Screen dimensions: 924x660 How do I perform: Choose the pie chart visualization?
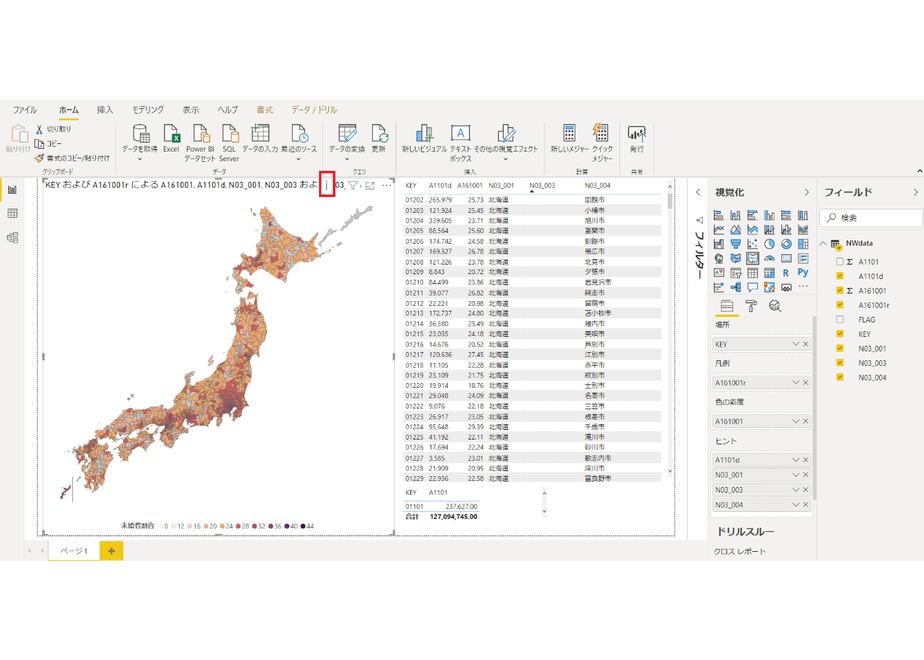pos(769,244)
